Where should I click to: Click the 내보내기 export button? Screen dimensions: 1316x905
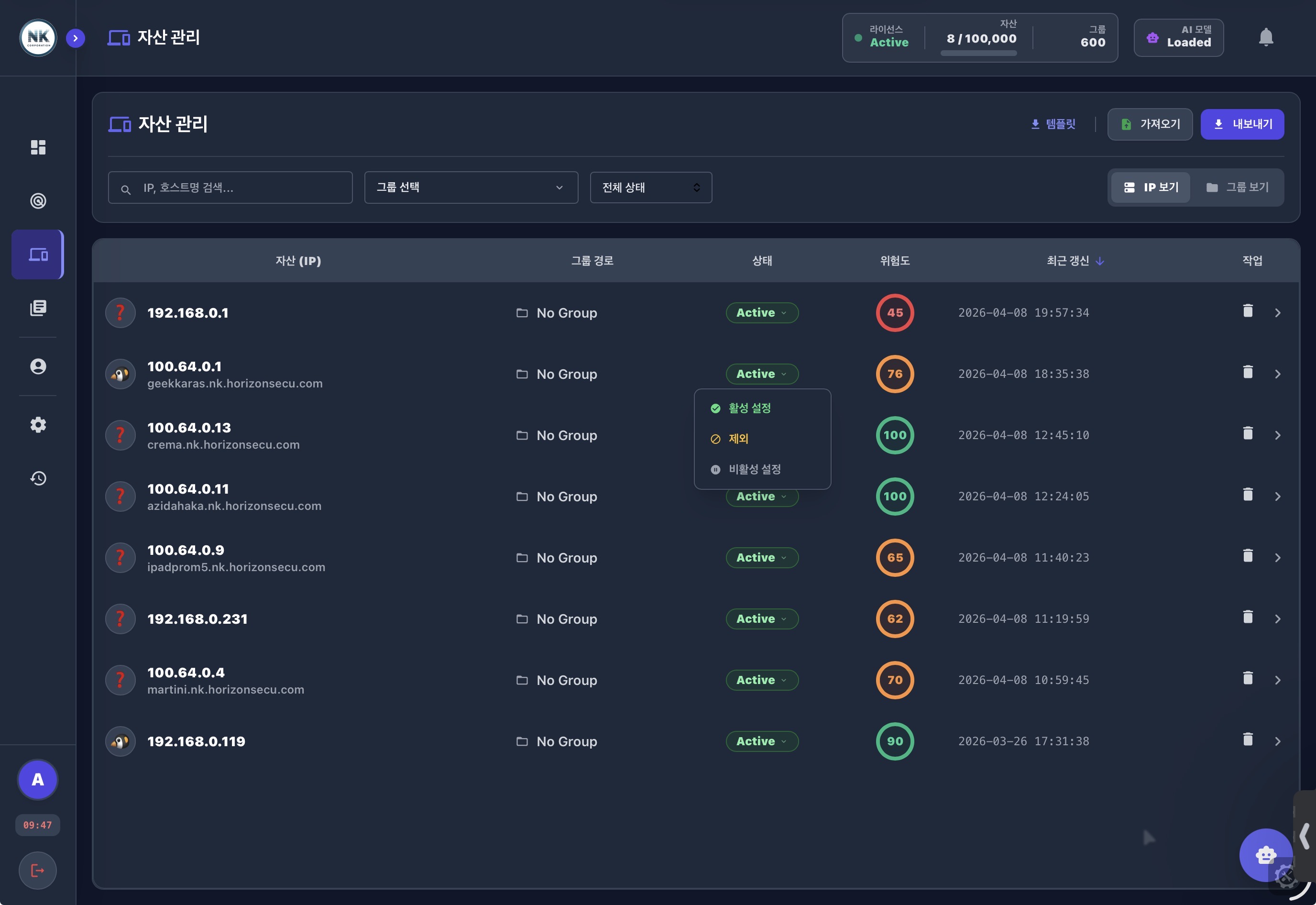click(x=1242, y=124)
